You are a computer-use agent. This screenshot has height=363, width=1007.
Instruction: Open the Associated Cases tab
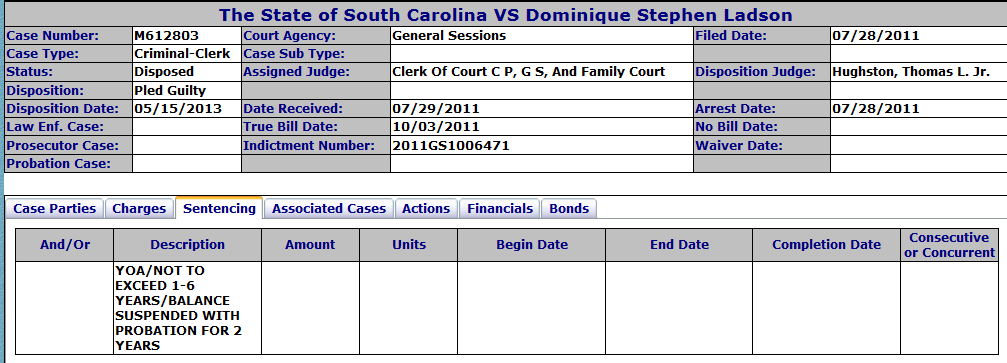coord(329,208)
